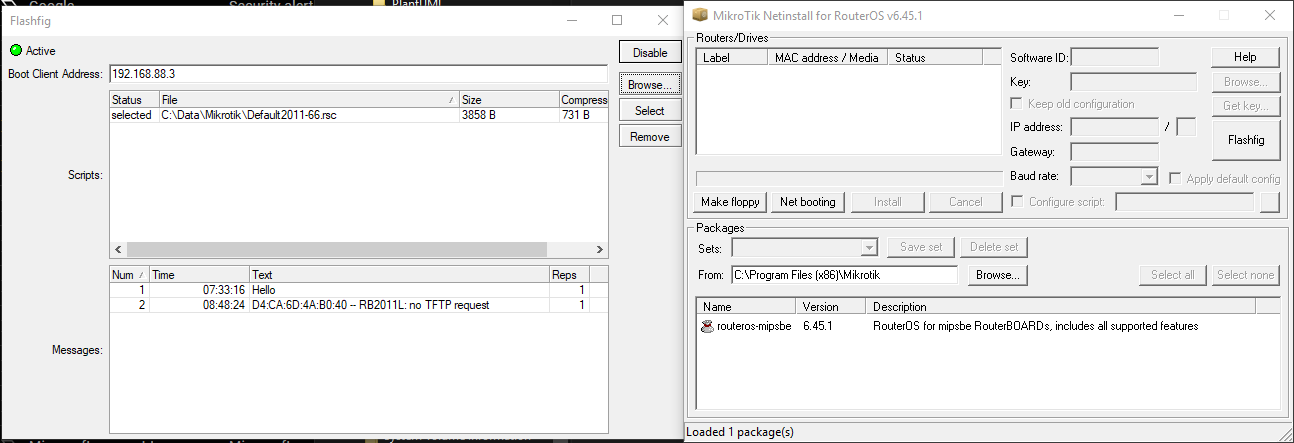Viewport: 1294px width, 443px height.
Task: Browse for the packages folder
Action: 997,275
